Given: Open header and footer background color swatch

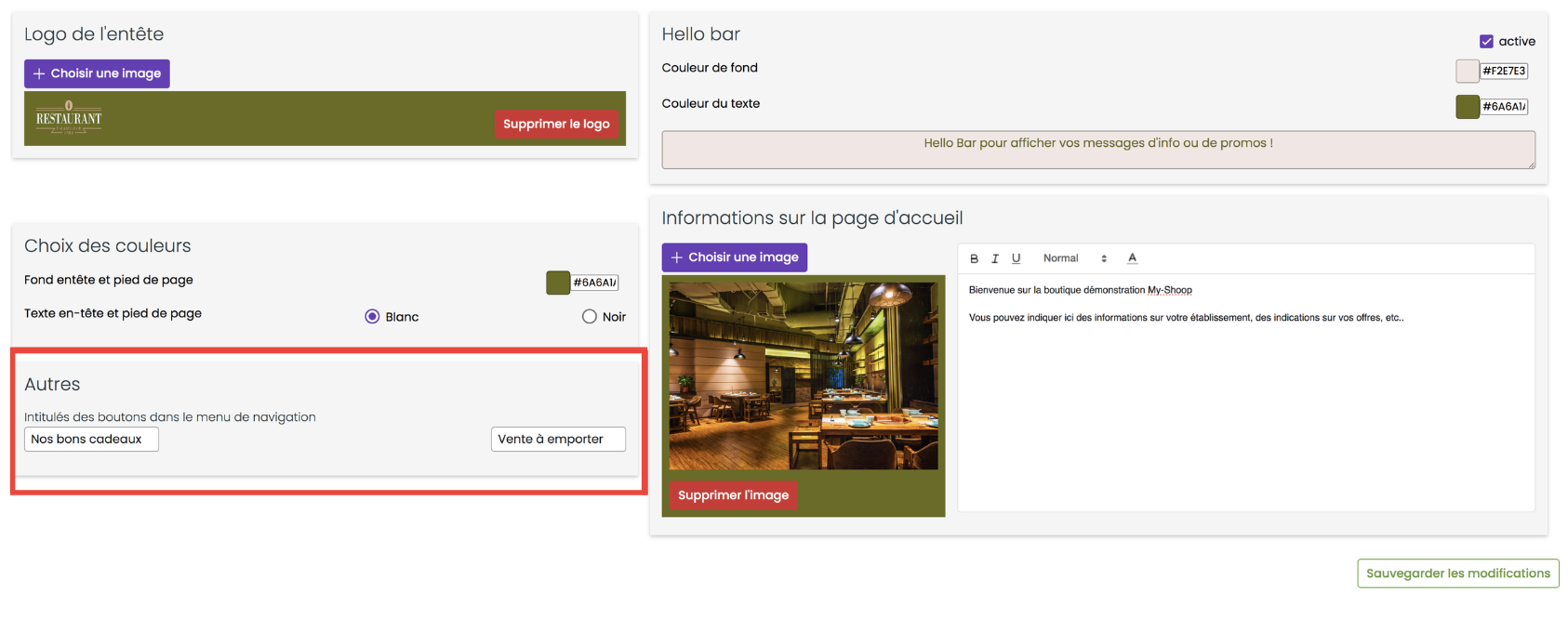Looking at the screenshot, I should 557,283.
